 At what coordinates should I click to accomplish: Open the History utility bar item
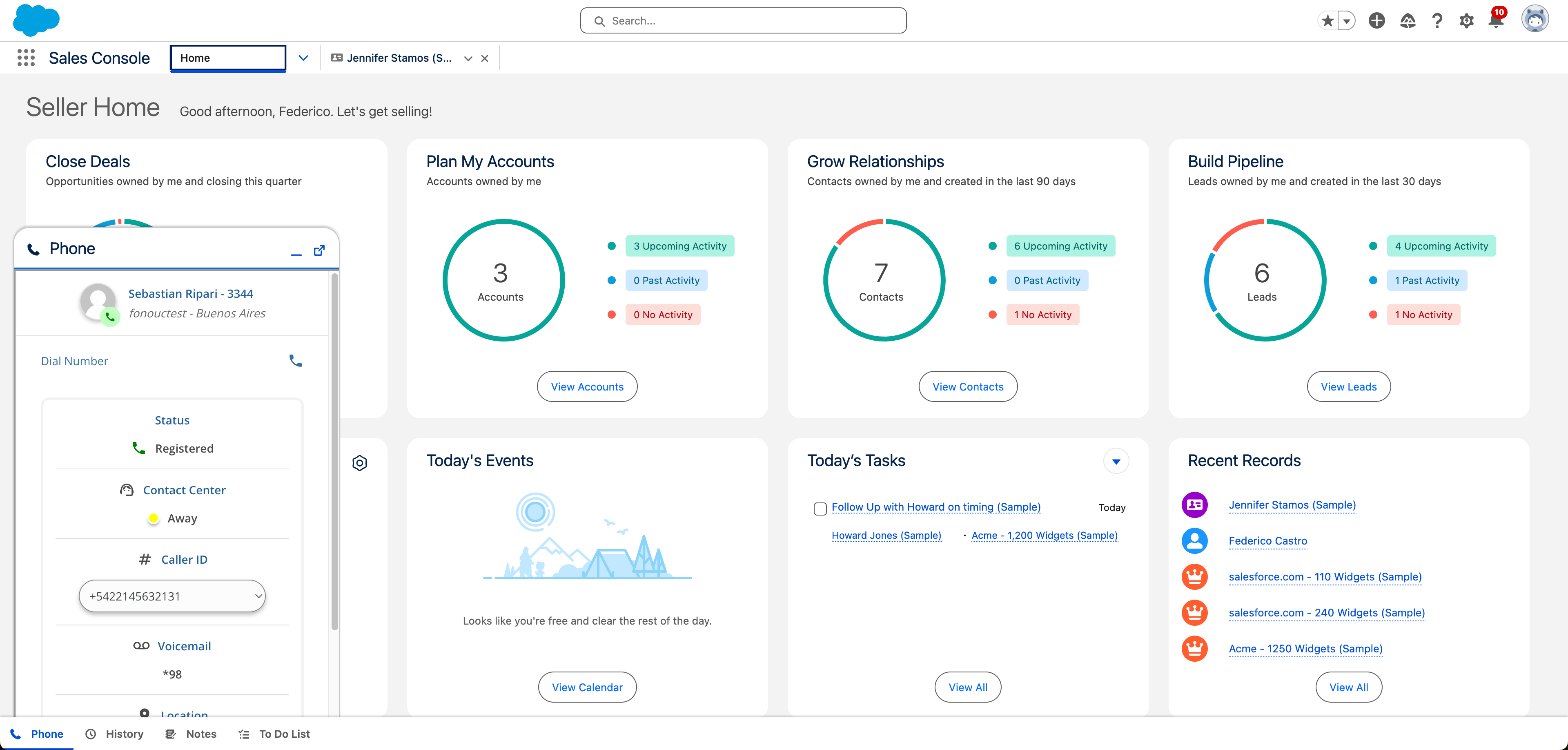pos(114,734)
